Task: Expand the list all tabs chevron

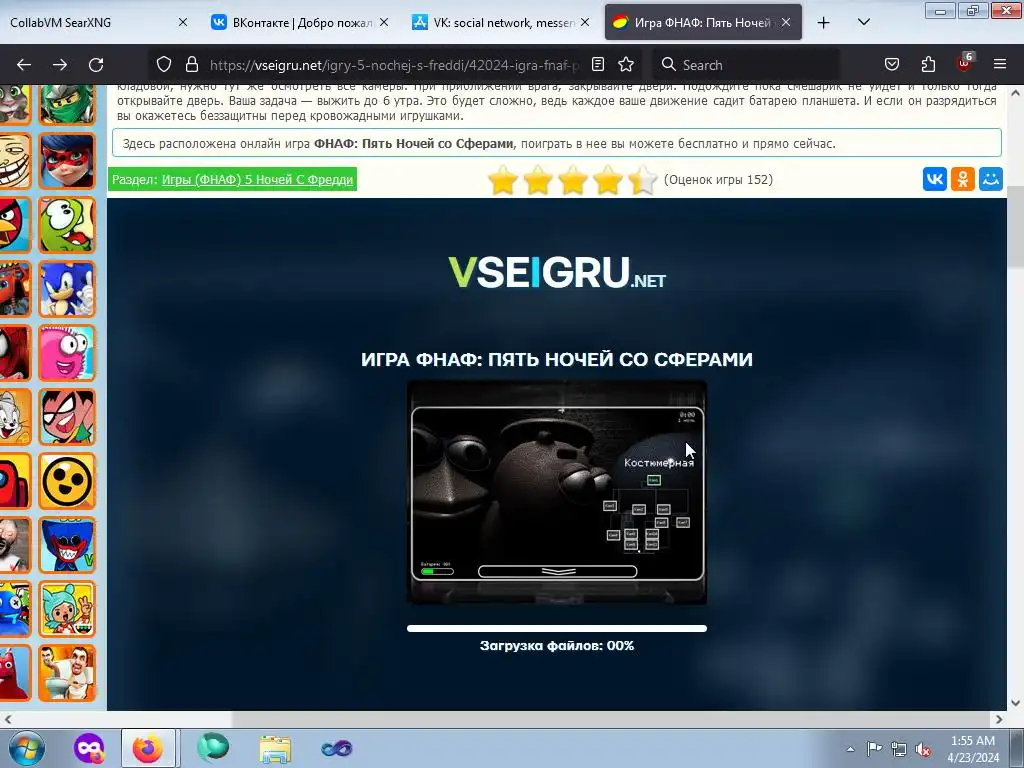Action: [x=863, y=22]
